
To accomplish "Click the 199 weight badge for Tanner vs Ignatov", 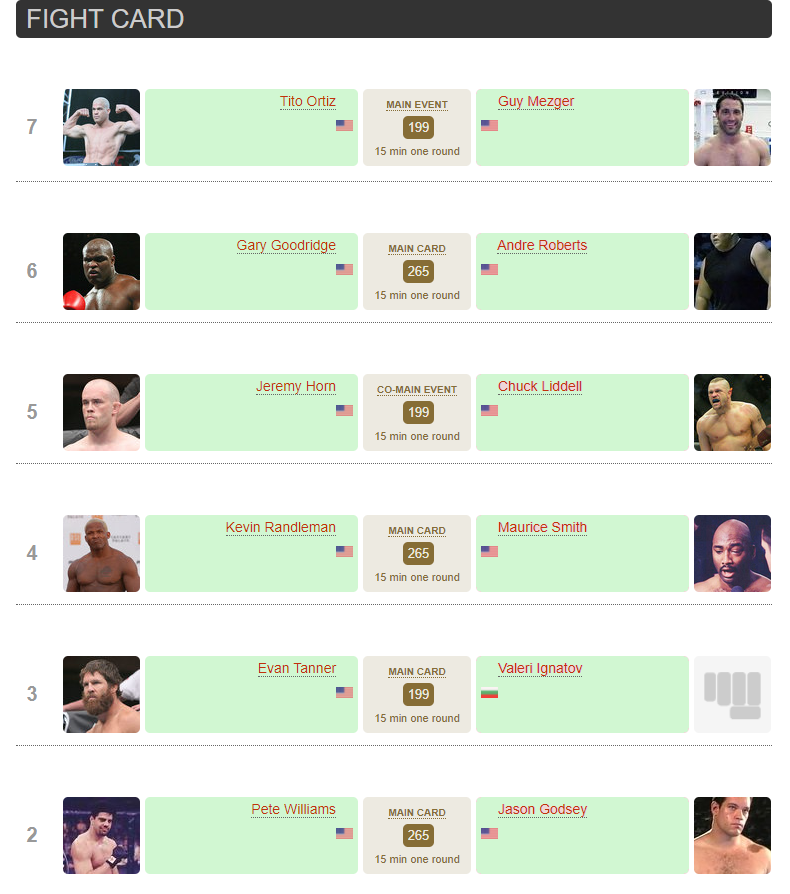I will point(418,694).
